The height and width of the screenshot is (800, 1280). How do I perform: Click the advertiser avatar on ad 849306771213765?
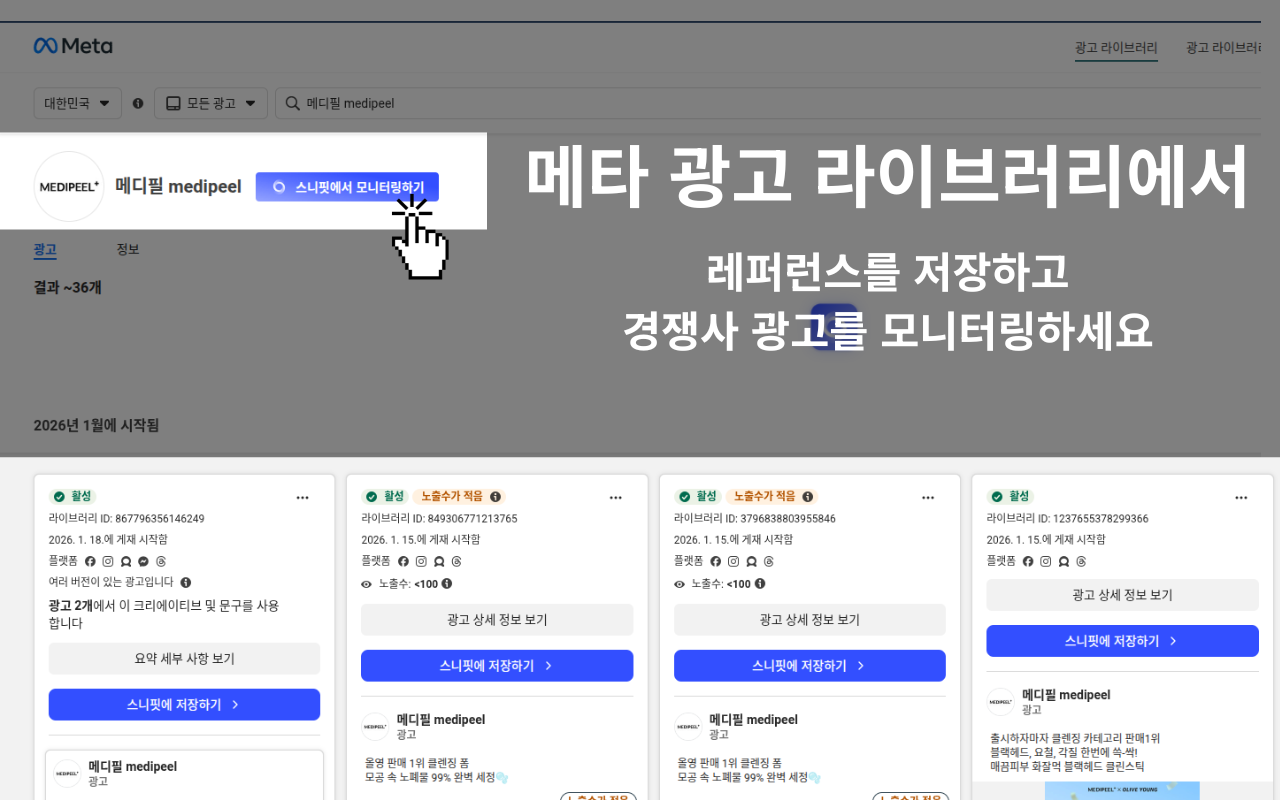pyautogui.click(x=375, y=727)
